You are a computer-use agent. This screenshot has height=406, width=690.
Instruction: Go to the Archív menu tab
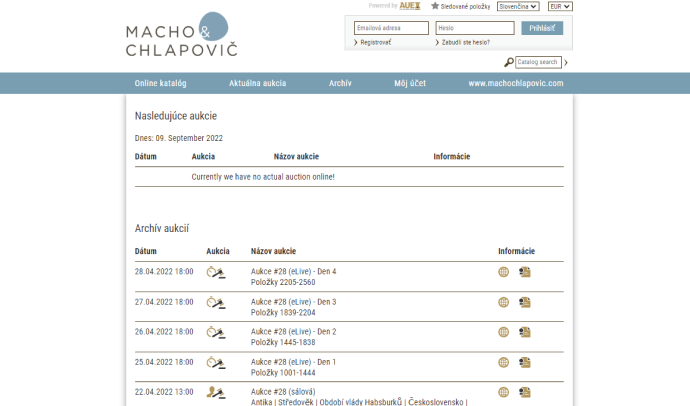[x=340, y=83]
